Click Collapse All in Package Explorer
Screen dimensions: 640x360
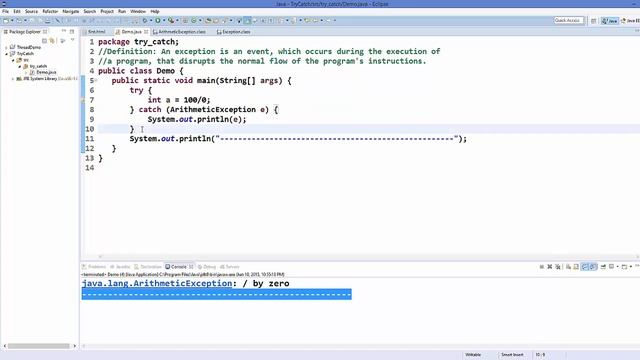(x=44, y=40)
